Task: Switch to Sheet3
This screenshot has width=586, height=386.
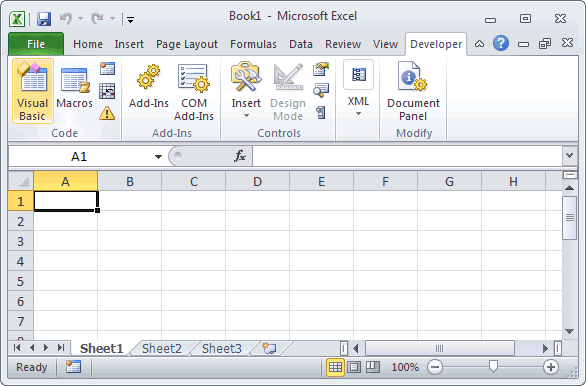Action: [222, 348]
